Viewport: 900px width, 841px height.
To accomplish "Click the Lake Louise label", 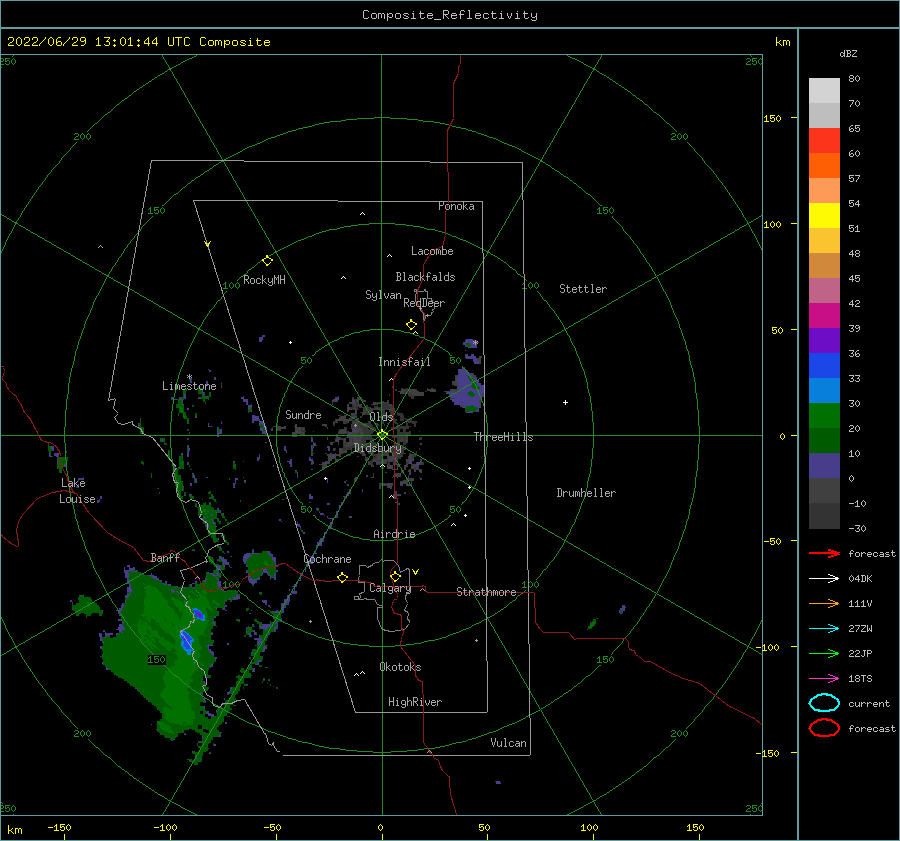I will tap(77, 491).
